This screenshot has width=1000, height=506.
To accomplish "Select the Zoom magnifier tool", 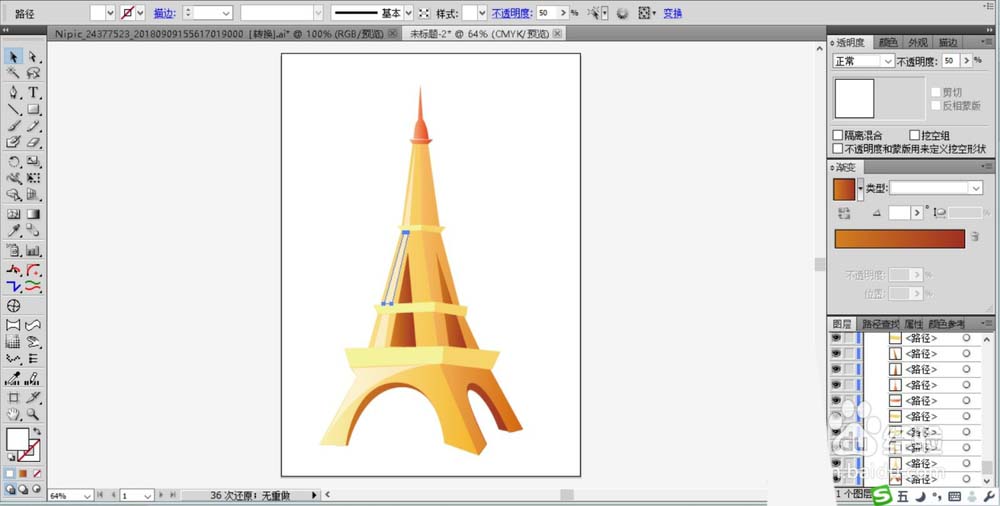I will (x=33, y=415).
